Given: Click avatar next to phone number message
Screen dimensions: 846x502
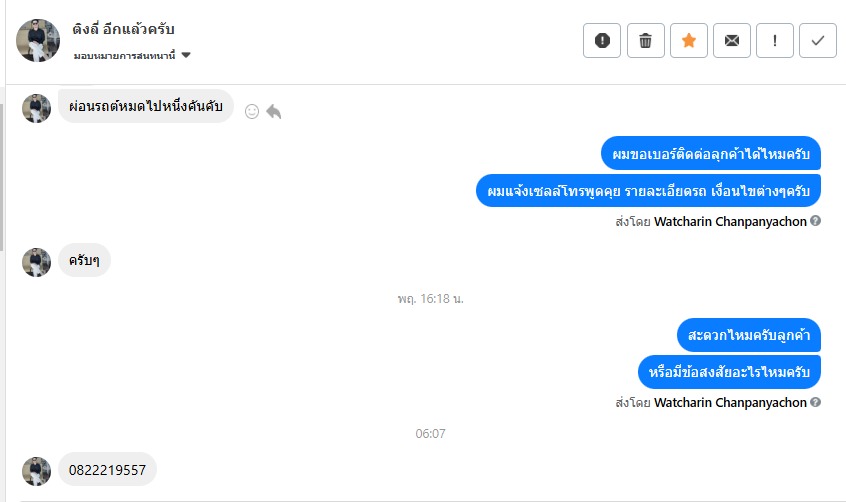Looking at the screenshot, I should click(37, 471).
